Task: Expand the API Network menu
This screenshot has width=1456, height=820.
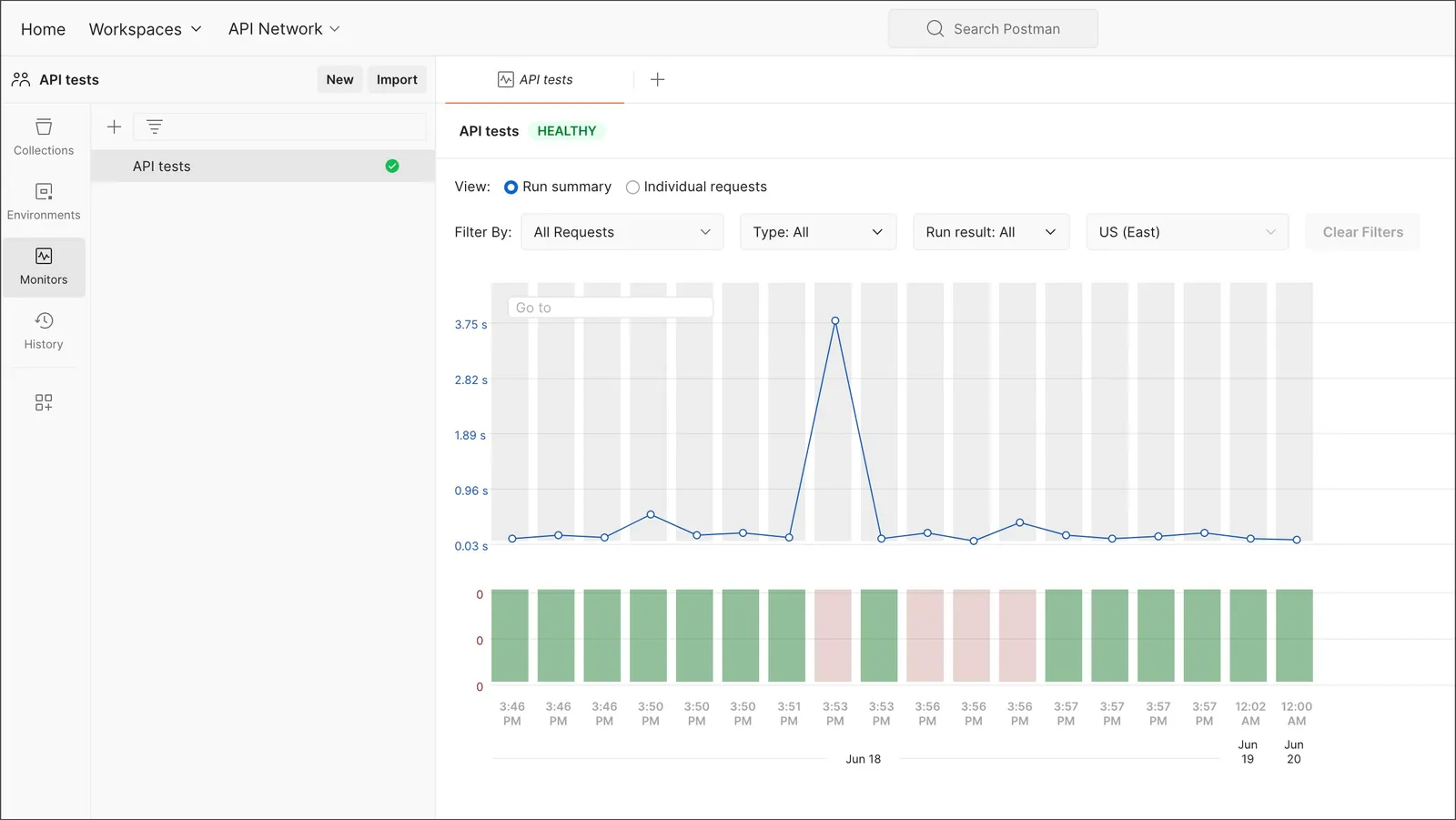Action: click(x=284, y=29)
